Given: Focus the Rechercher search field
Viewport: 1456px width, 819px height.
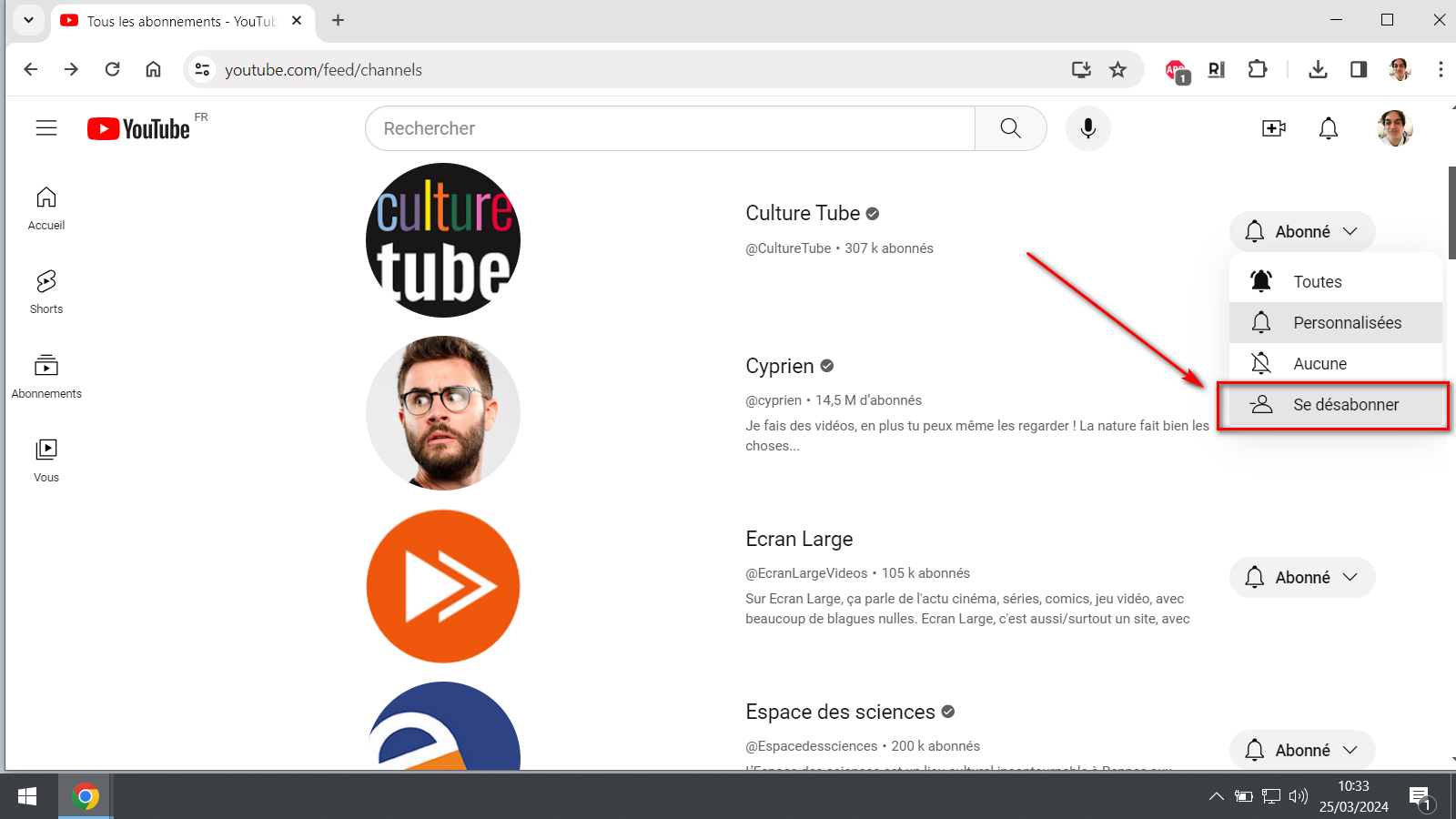Looking at the screenshot, I should click(670, 128).
